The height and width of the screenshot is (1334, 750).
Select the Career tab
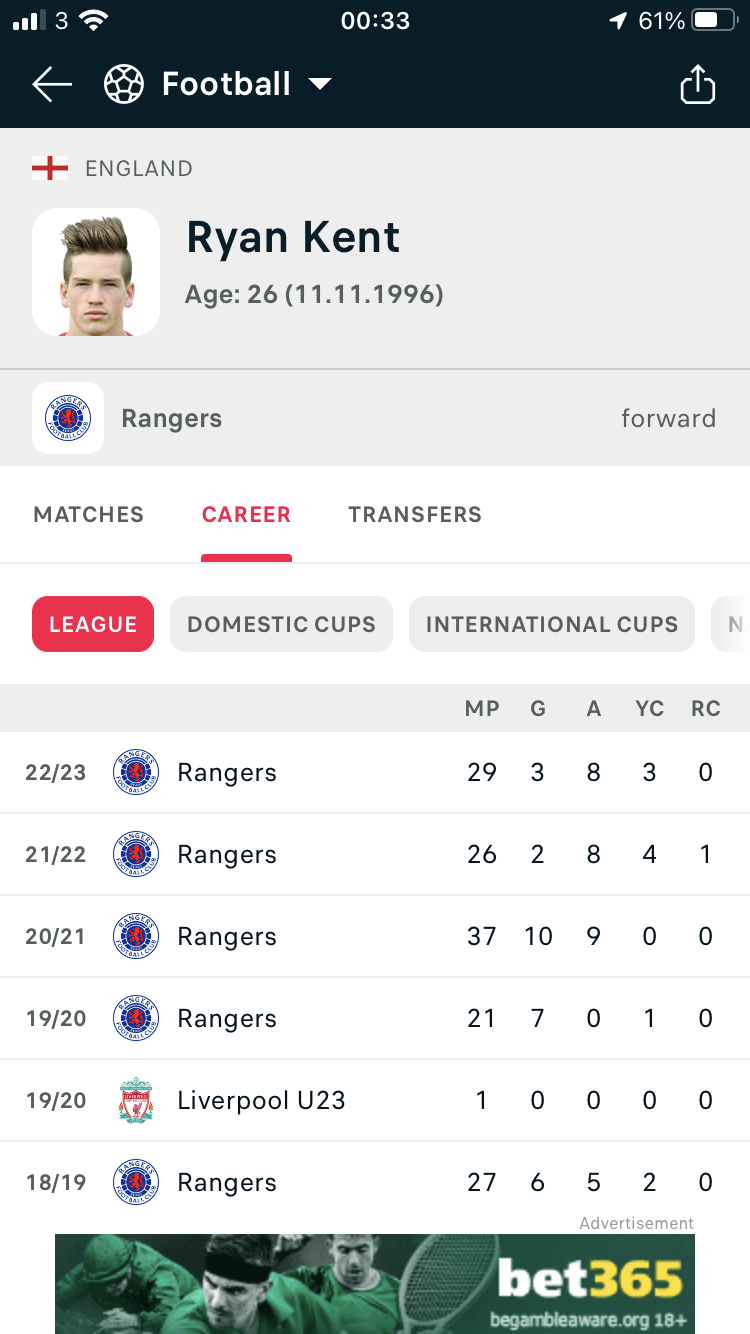coord(246,514)
